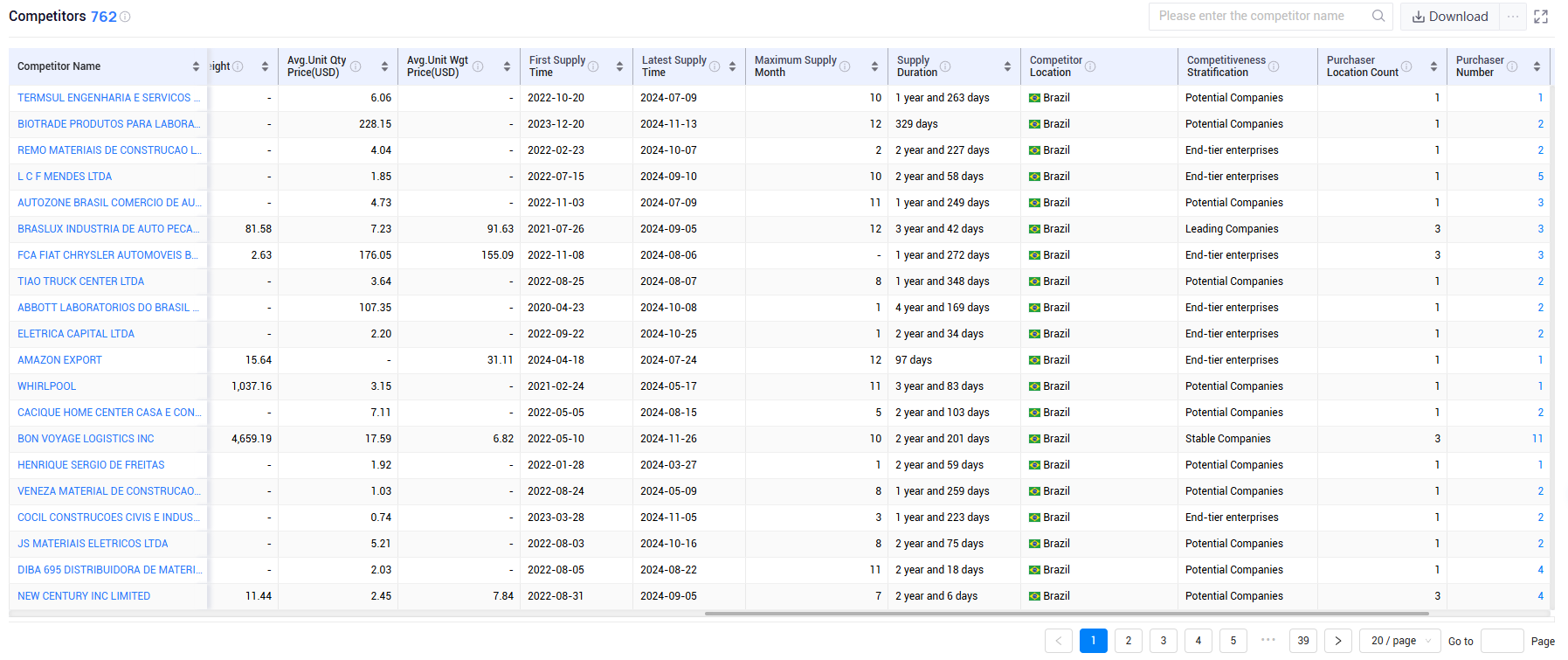Click the info icon on Competitor Location
Viewport: 1568px width, 660px height.
pyautogui.click(x=1090, y=66)
